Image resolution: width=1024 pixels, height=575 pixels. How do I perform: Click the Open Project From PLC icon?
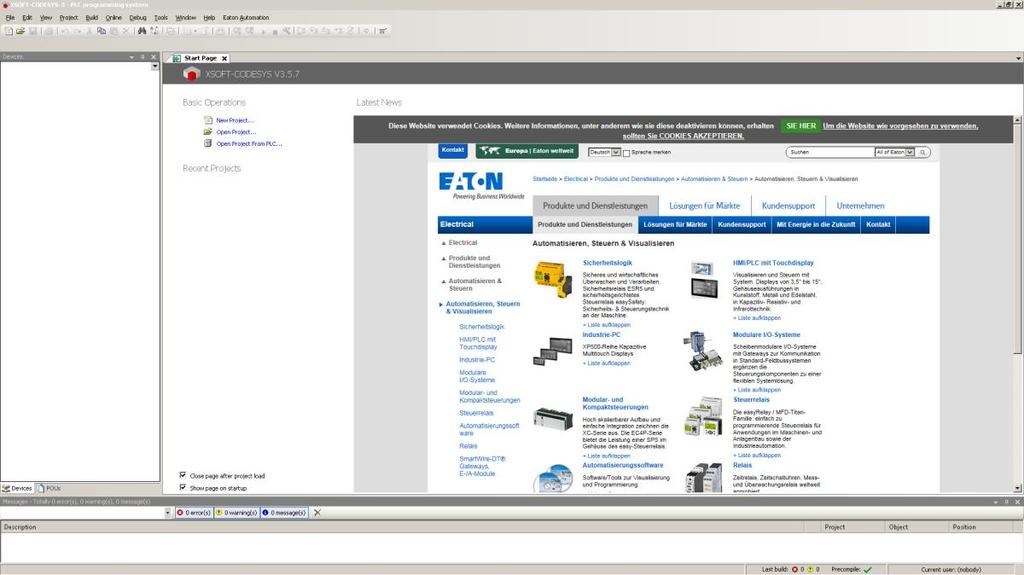pyautogui.click(x=208, y=143)
